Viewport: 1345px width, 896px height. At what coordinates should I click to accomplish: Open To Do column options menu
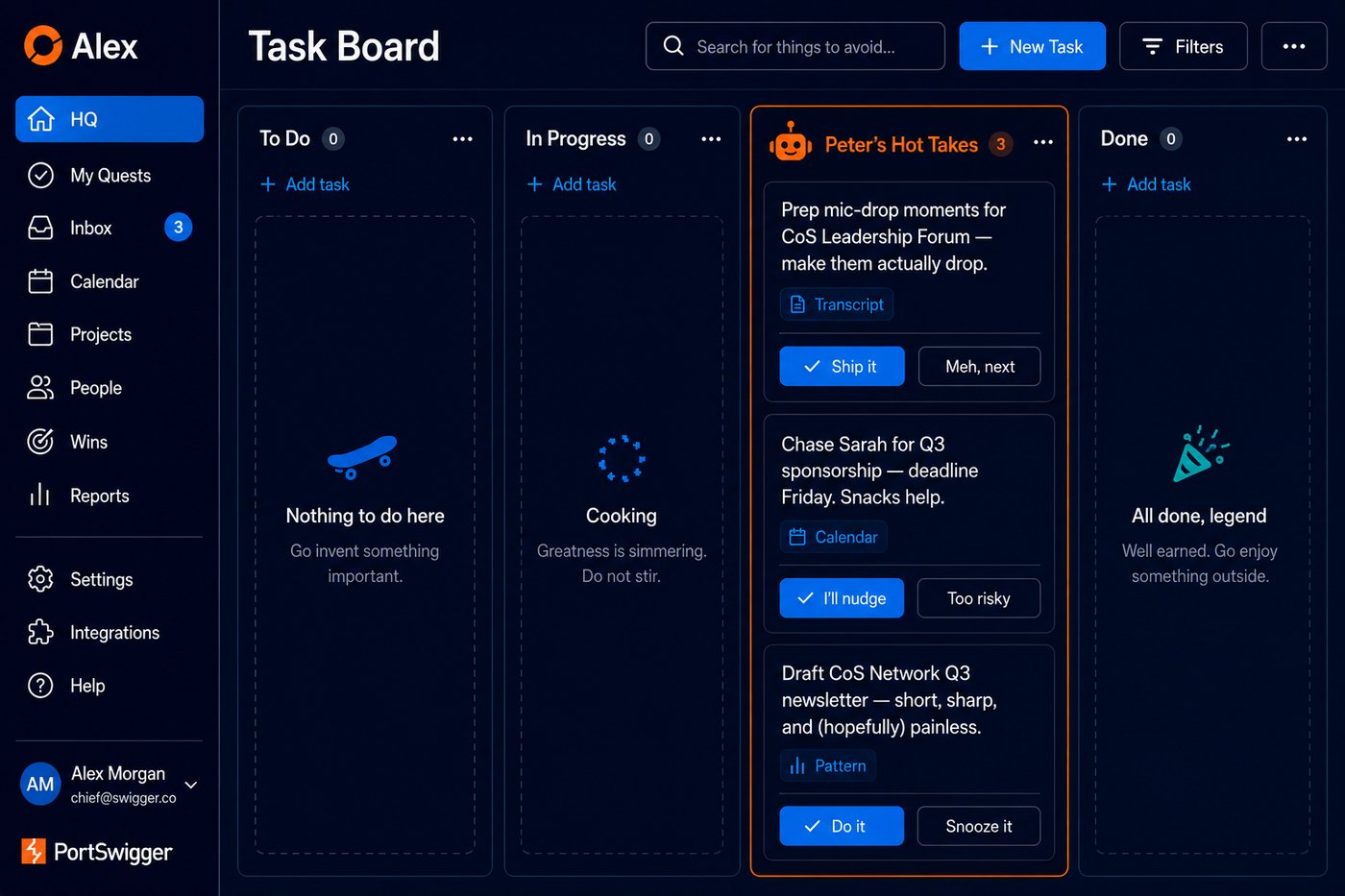pyautogui.click(x=463, y=139)
